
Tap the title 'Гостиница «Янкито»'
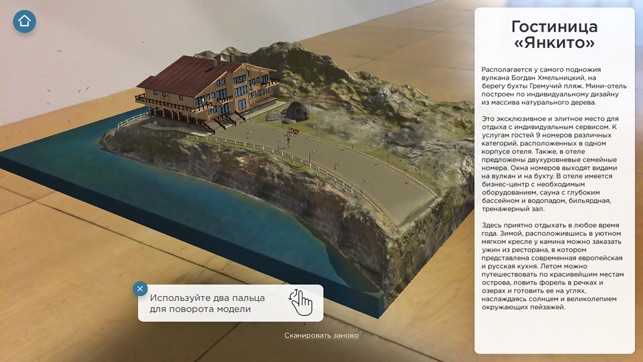point(554,34)
